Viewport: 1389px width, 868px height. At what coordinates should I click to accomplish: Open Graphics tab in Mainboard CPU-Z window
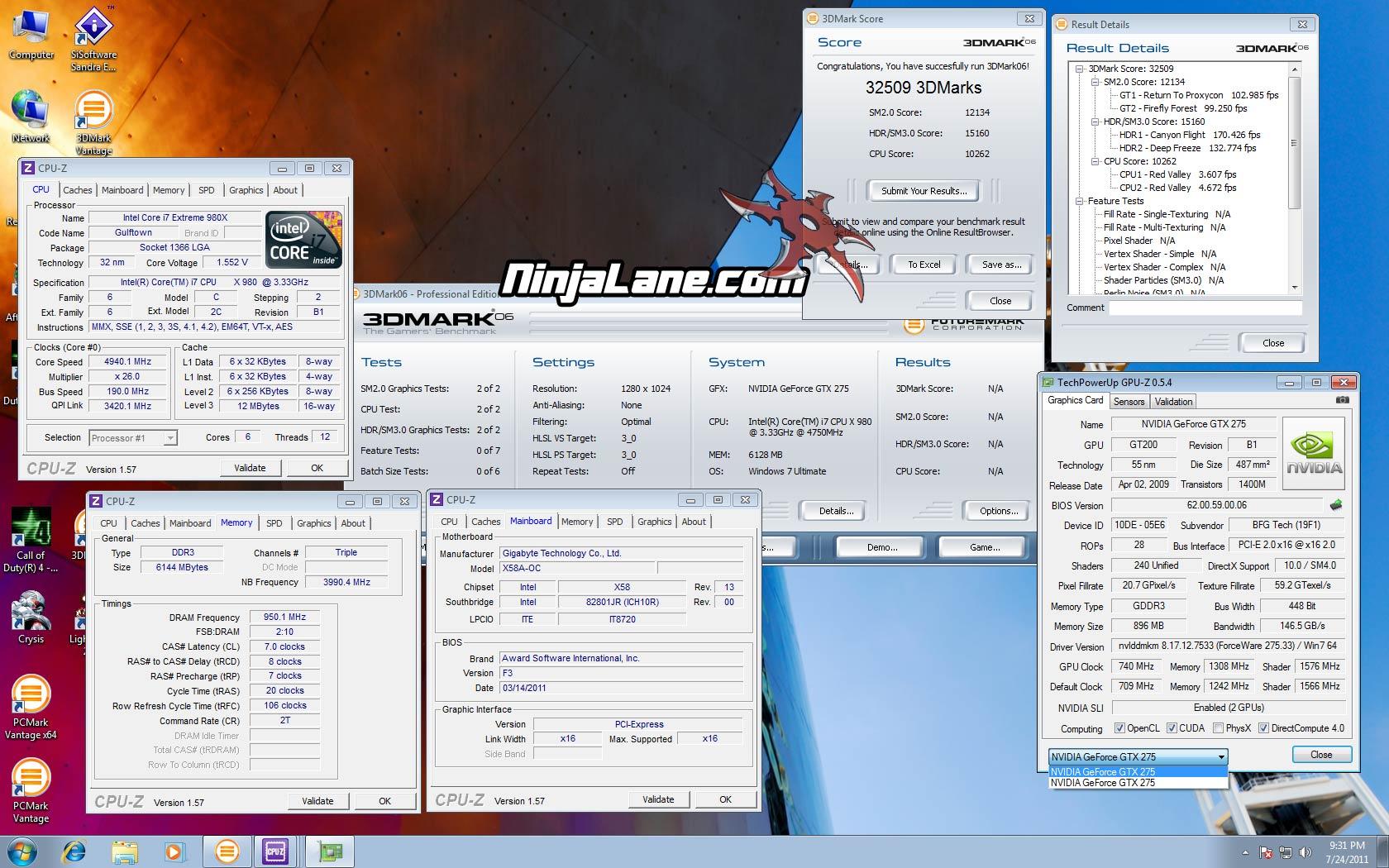coord(655,522)
